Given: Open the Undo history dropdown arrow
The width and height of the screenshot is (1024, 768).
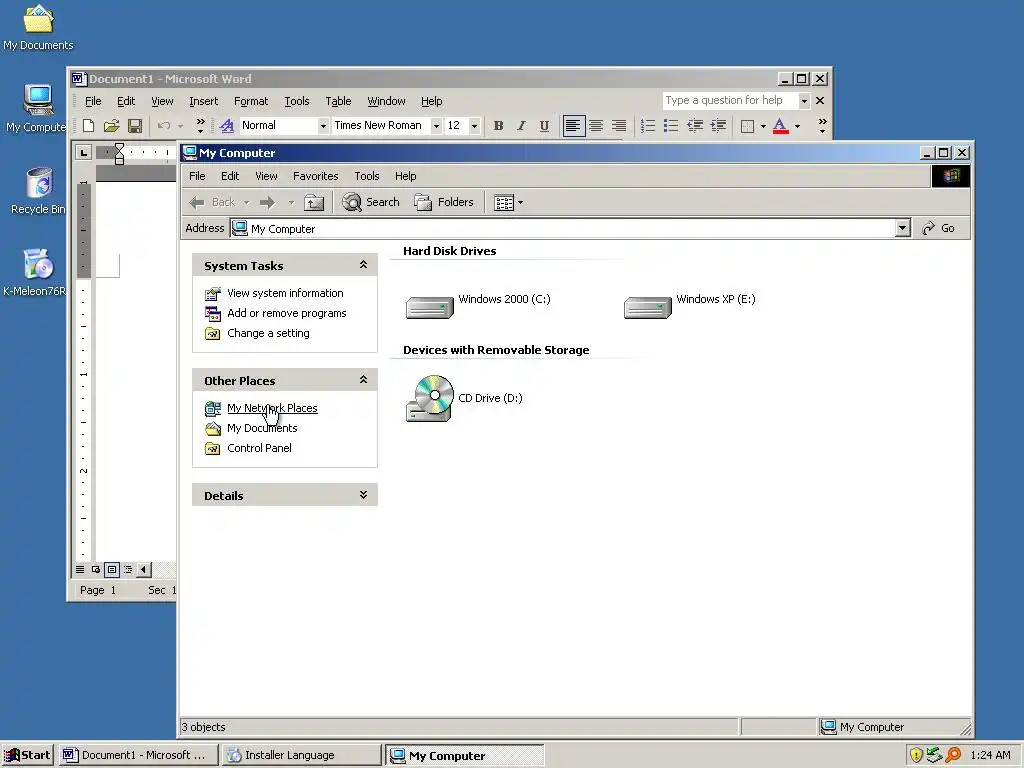Looking at the screenshot, I should click(181, 126).
